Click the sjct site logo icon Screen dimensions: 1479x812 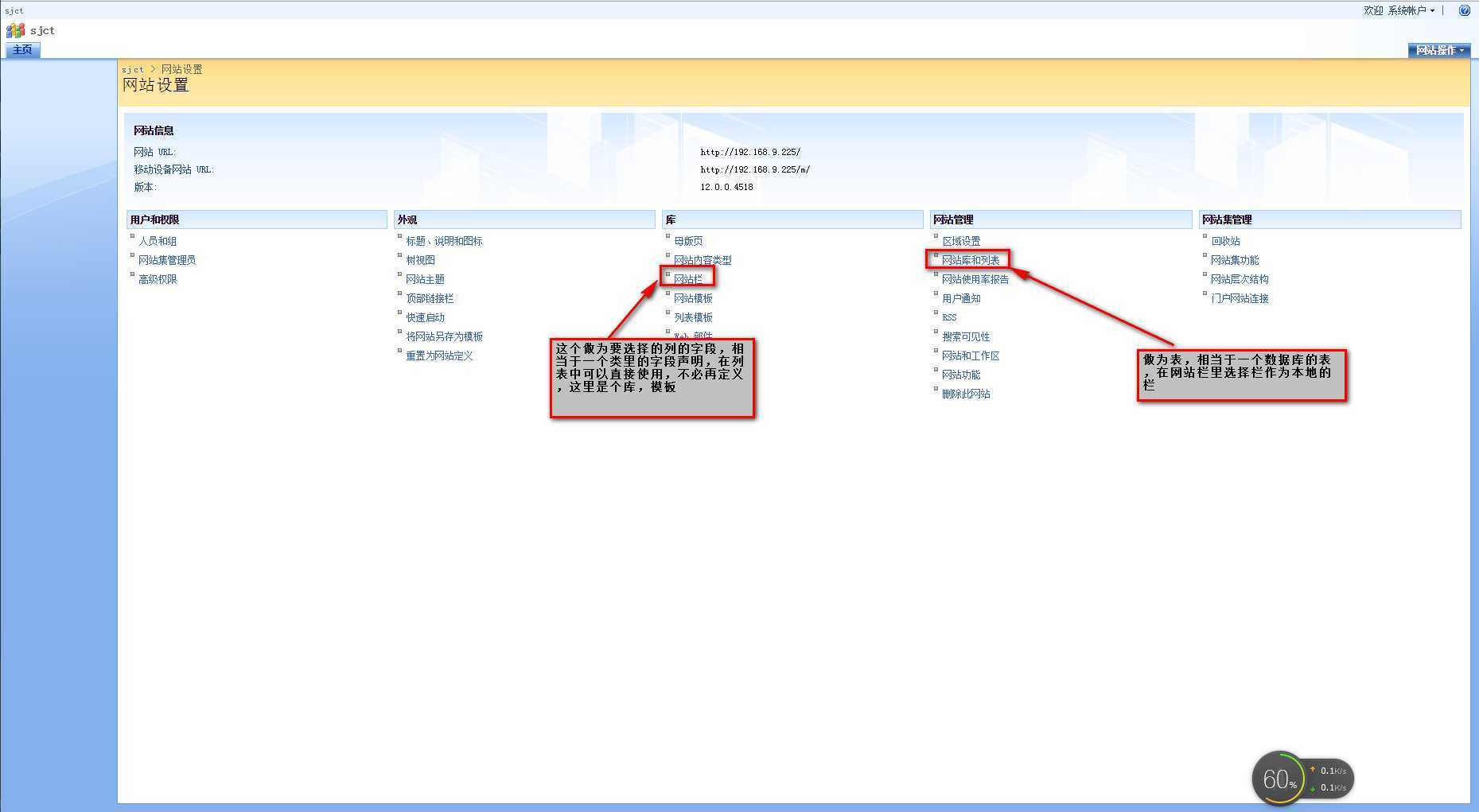(x=15, y=31)
